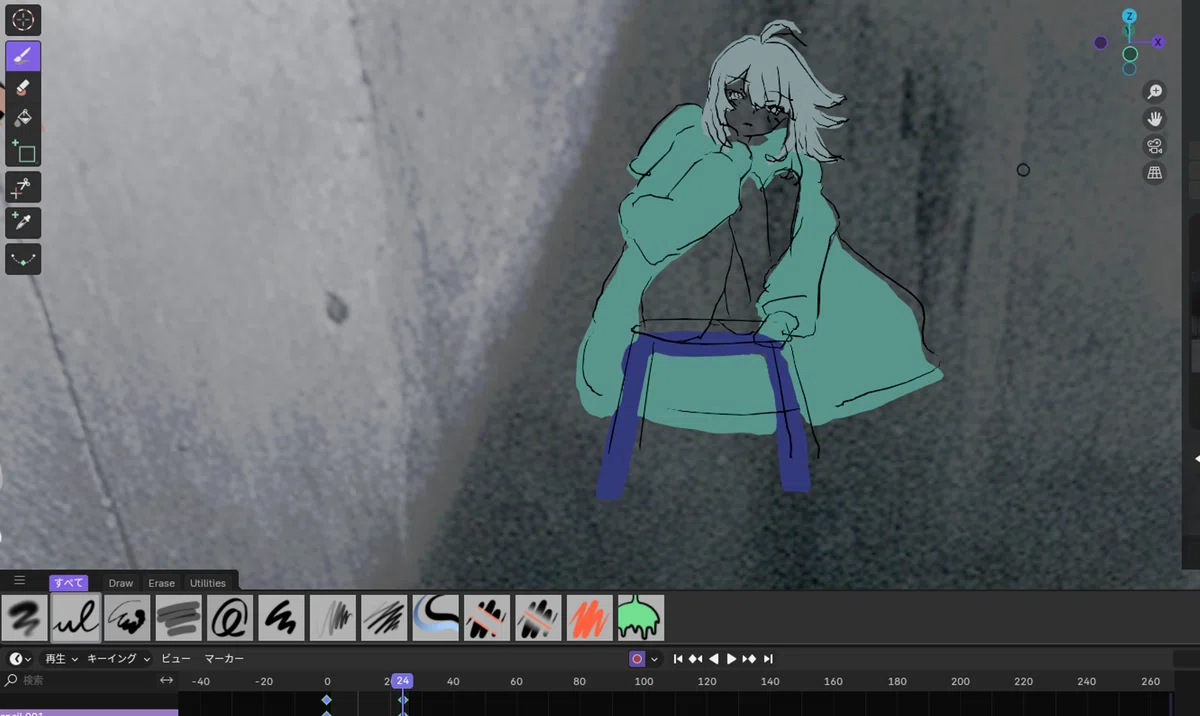The image size is (1200, 716).
Task: Jump to the end frame
Action: click(x=768, y=659)
